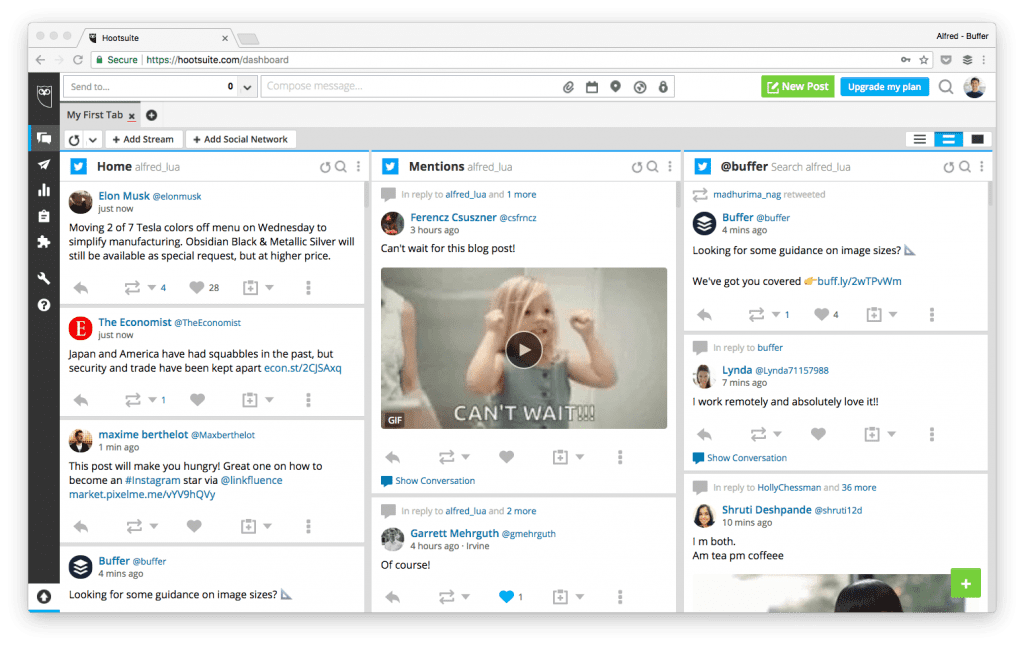Select the Hootsuite browser tab
The image size is (1024, 646).
(157, 38)
